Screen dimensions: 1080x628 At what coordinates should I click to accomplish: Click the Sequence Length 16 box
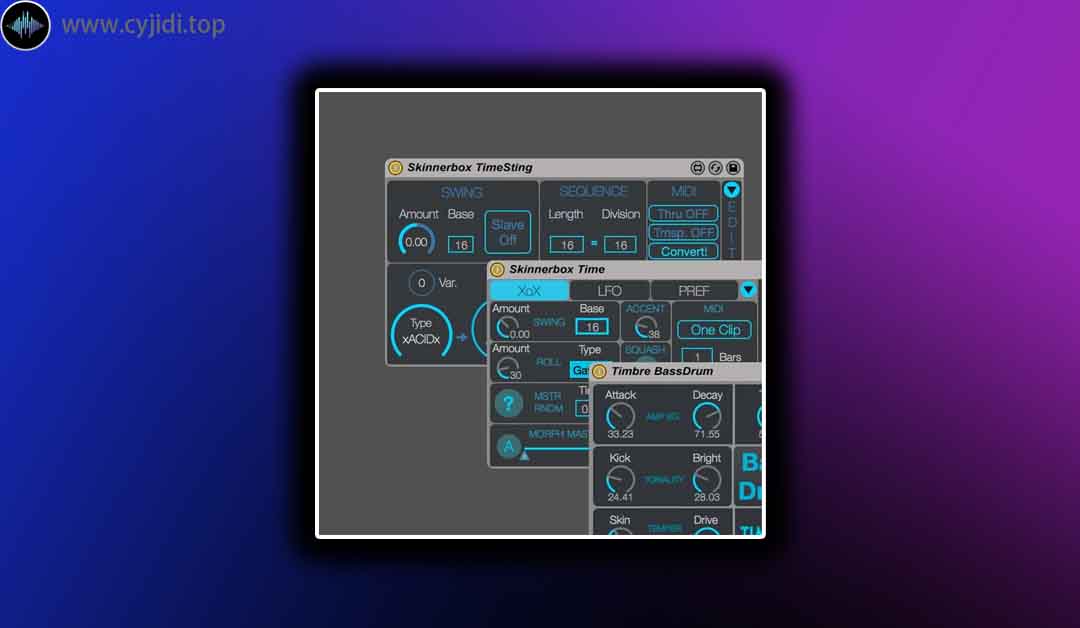[567, 244]
